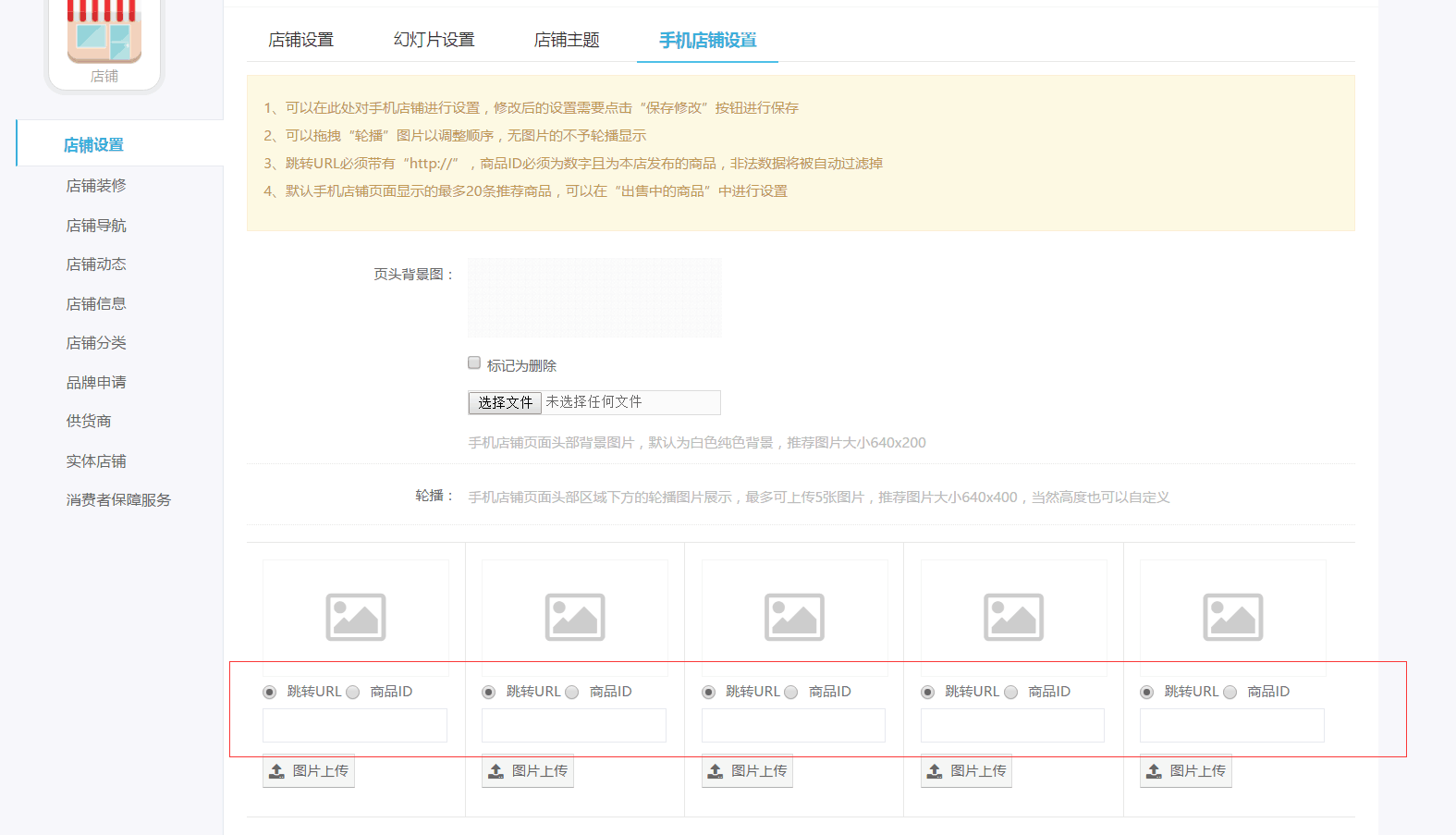The height and width of the screenshot is (835, 1456).
Task: Select 商品ID radio for third slide
Action: 791,692
